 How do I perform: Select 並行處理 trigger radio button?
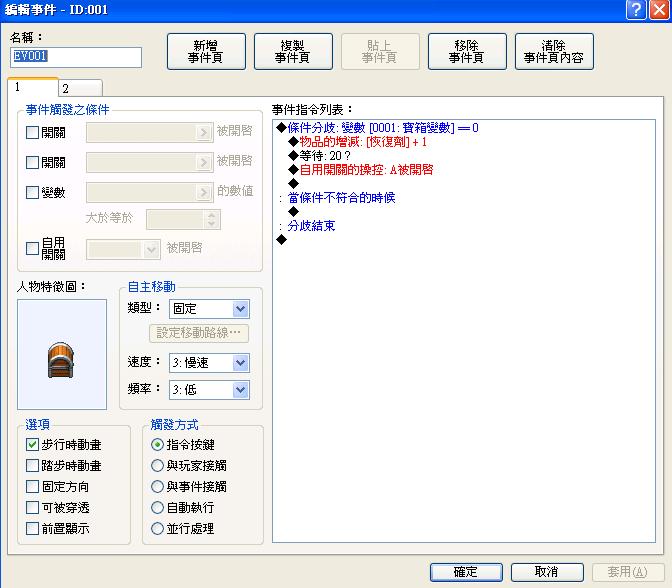157,529
